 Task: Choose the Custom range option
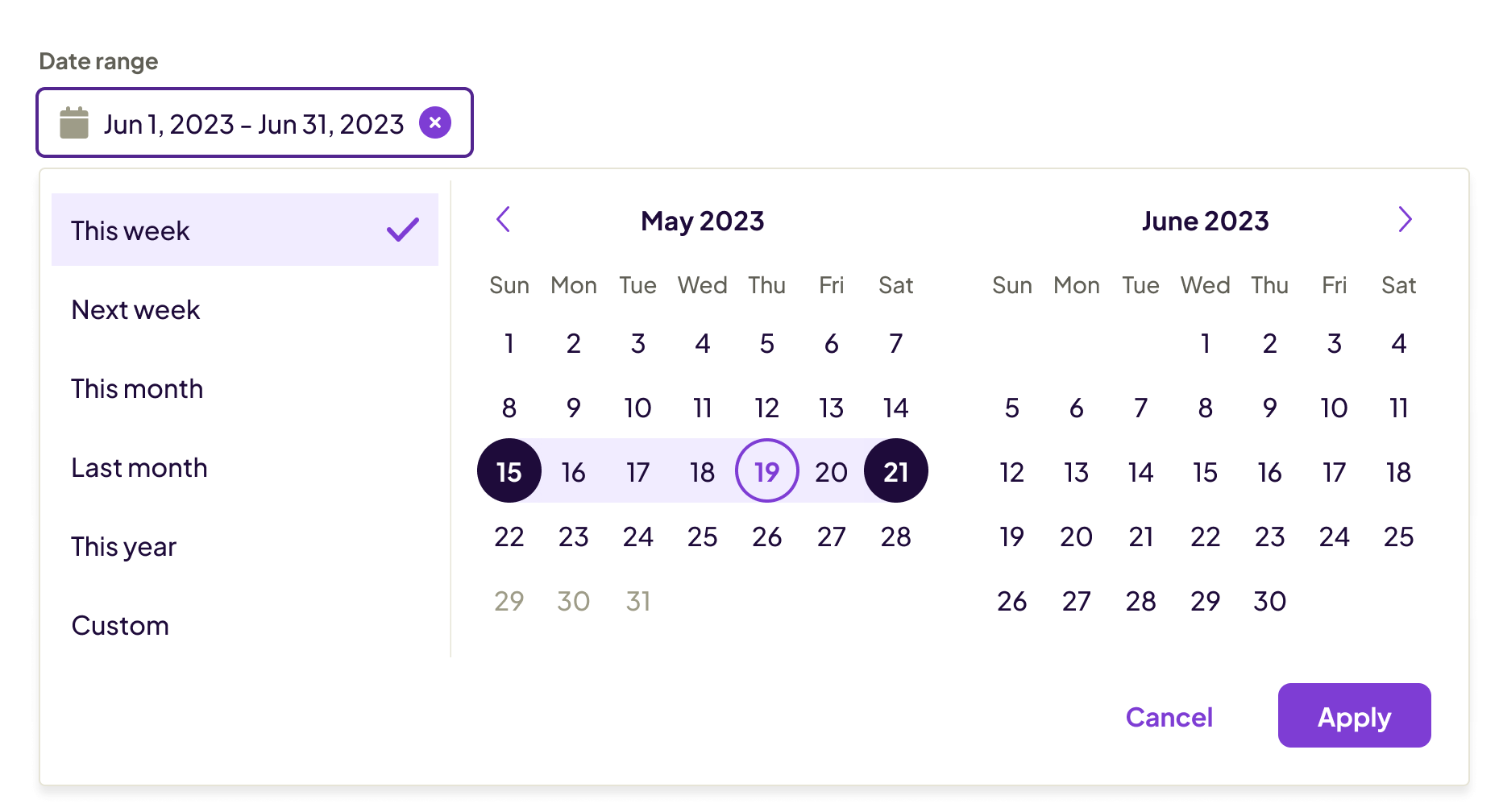(x=120, y=626)
